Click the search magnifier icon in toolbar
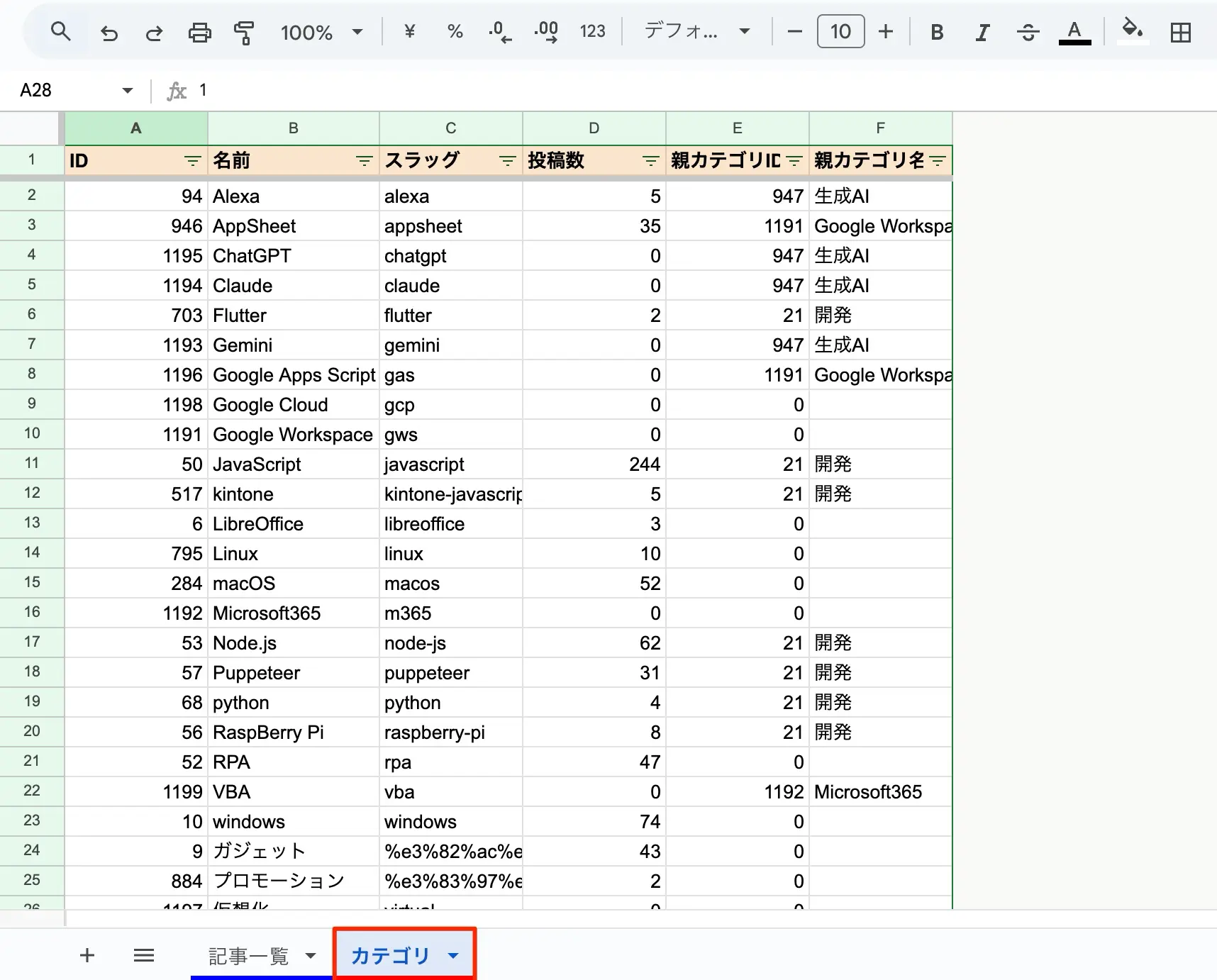The width and height of the screenshot is (1217, 980). [61, 32]
